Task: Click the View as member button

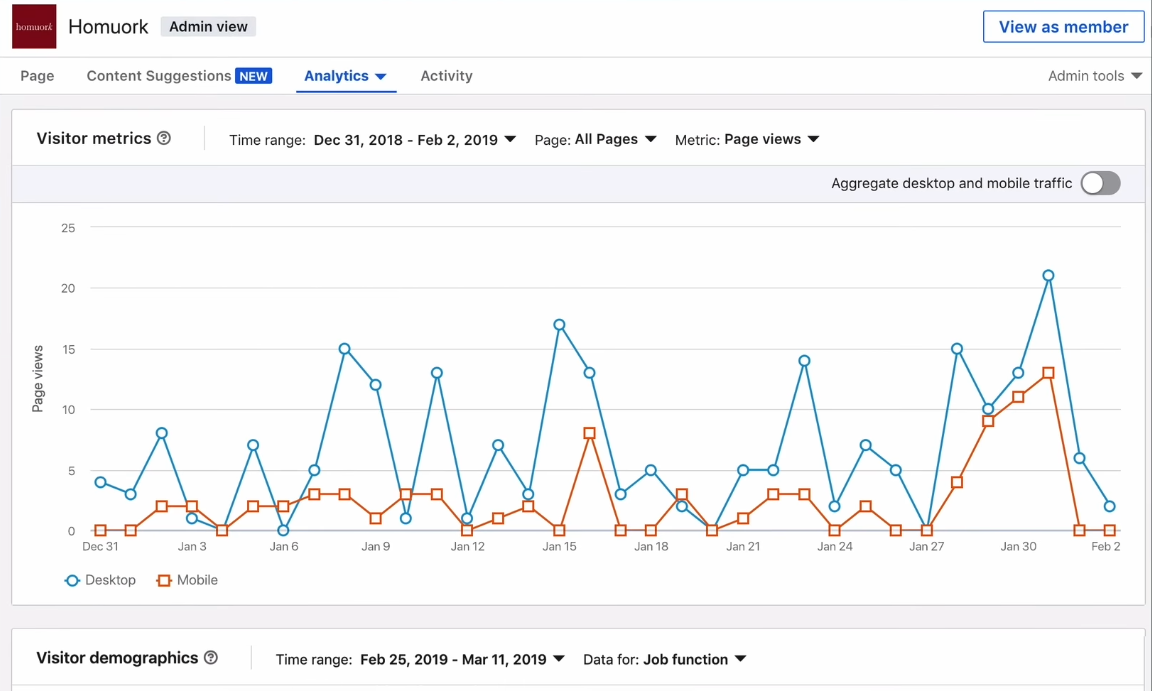Action: (1063, 26)
